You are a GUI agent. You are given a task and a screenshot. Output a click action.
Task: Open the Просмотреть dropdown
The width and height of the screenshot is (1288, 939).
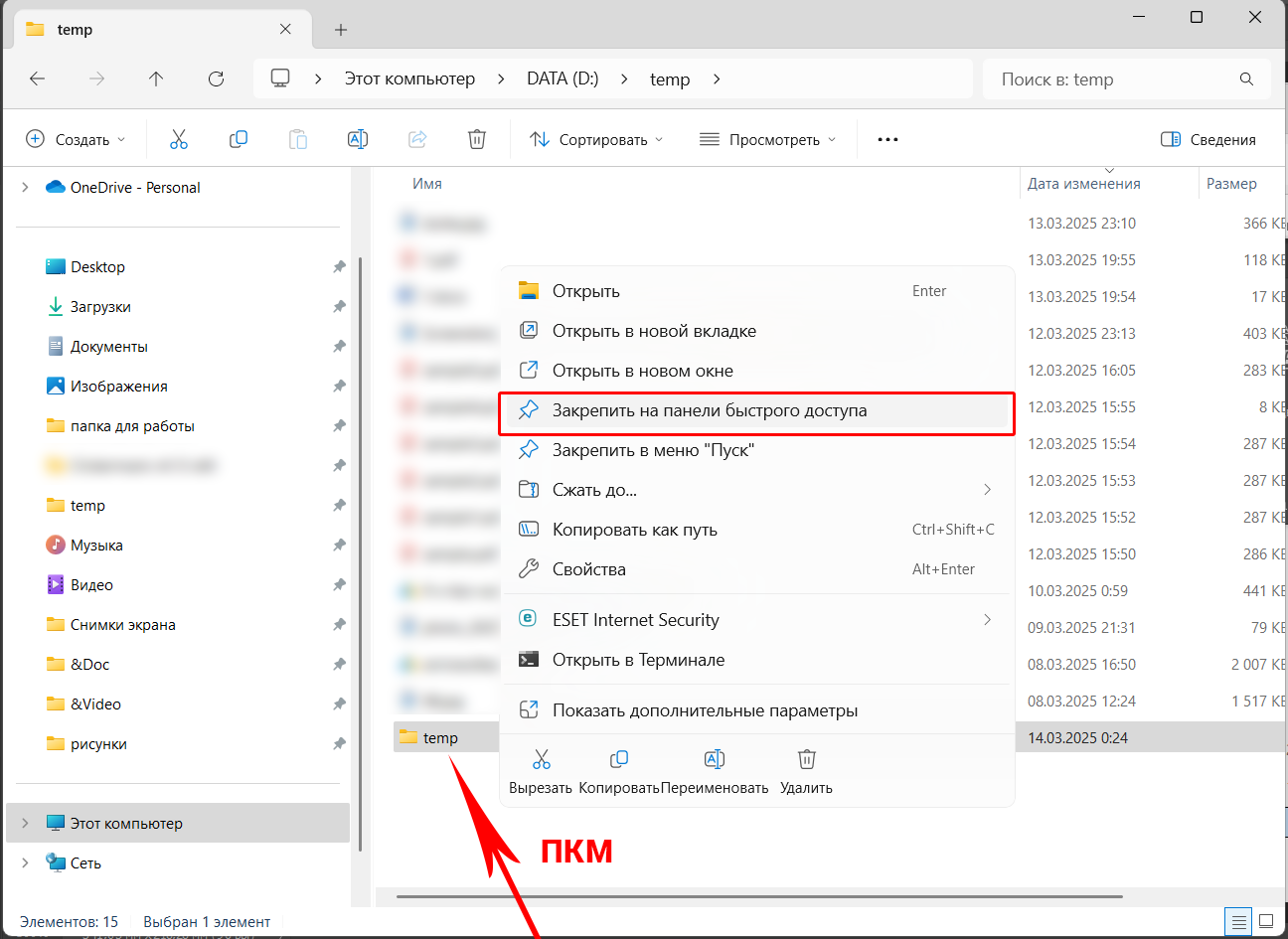(x=768, y=140)
